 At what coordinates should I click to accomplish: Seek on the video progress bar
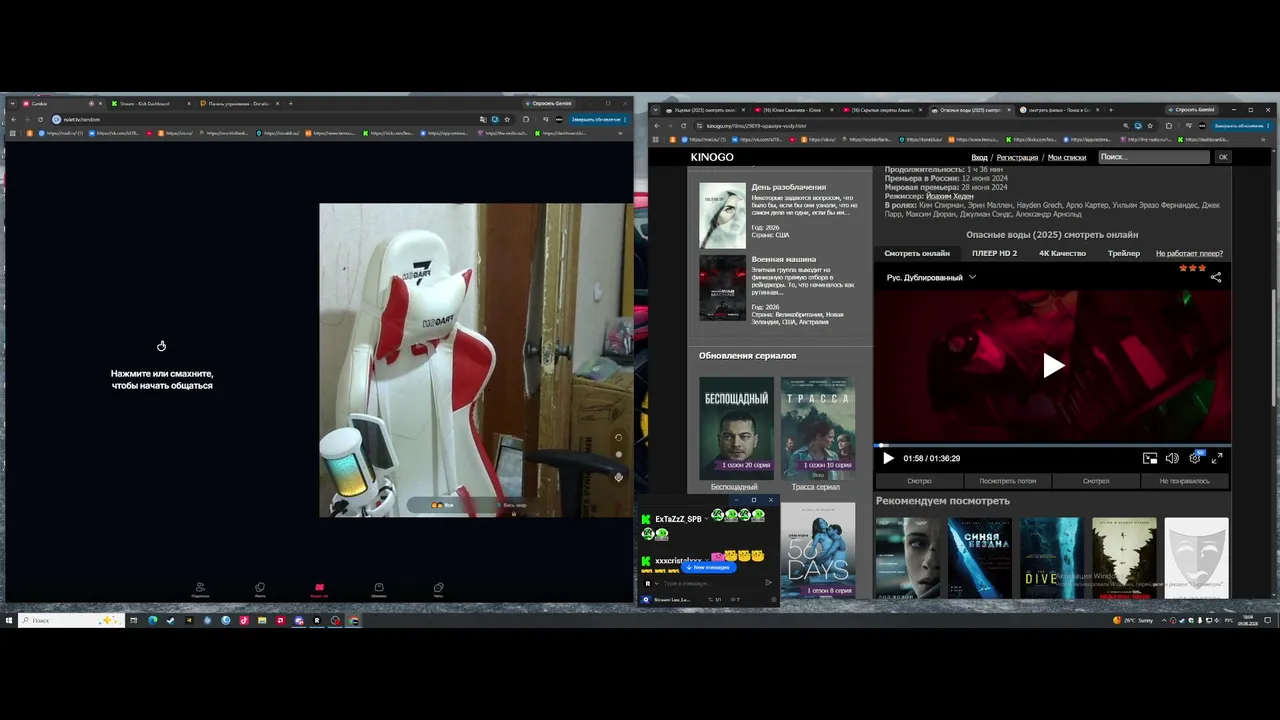[x=1053, y=445]
